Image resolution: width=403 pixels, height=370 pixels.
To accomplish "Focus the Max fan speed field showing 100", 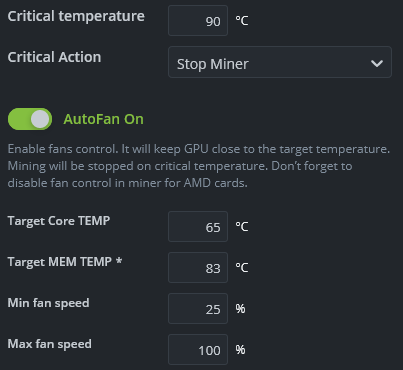I will tap(198, 350).
